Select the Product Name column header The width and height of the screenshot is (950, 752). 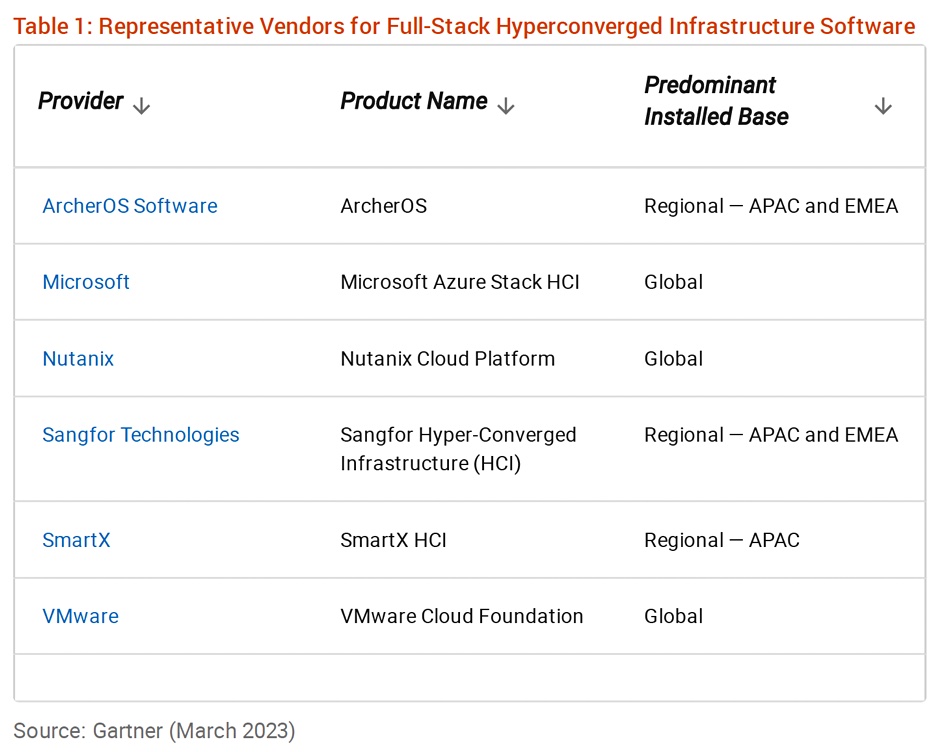[414, 101]
